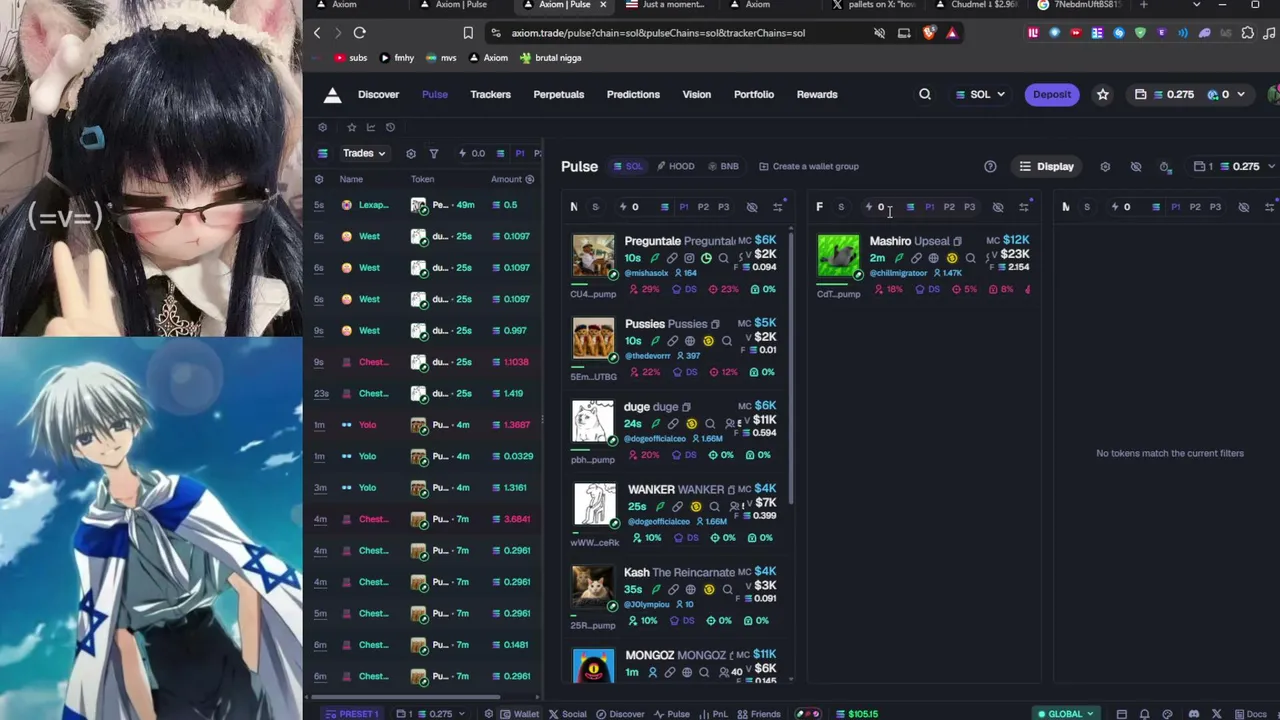1280x720 pixels.
Task: Toggle the eye-slash in the first token column
Action: [x=751, y=207]
